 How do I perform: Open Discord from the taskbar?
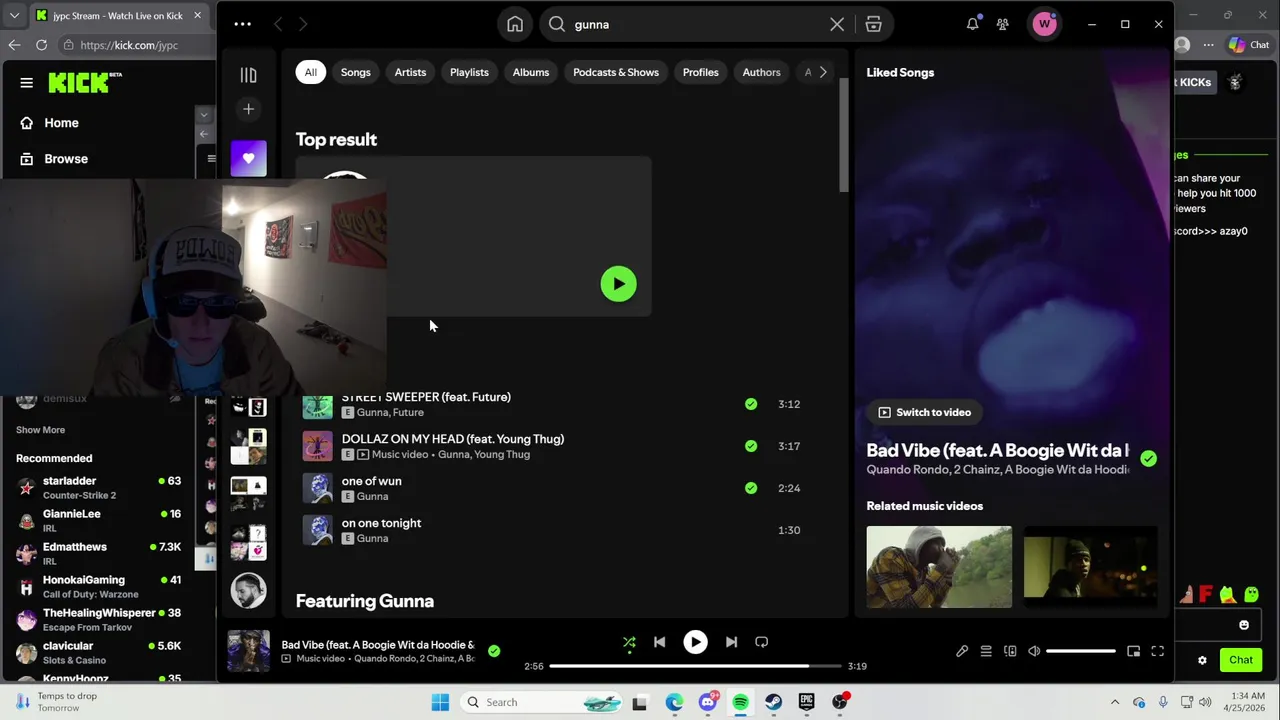point(707,702)
